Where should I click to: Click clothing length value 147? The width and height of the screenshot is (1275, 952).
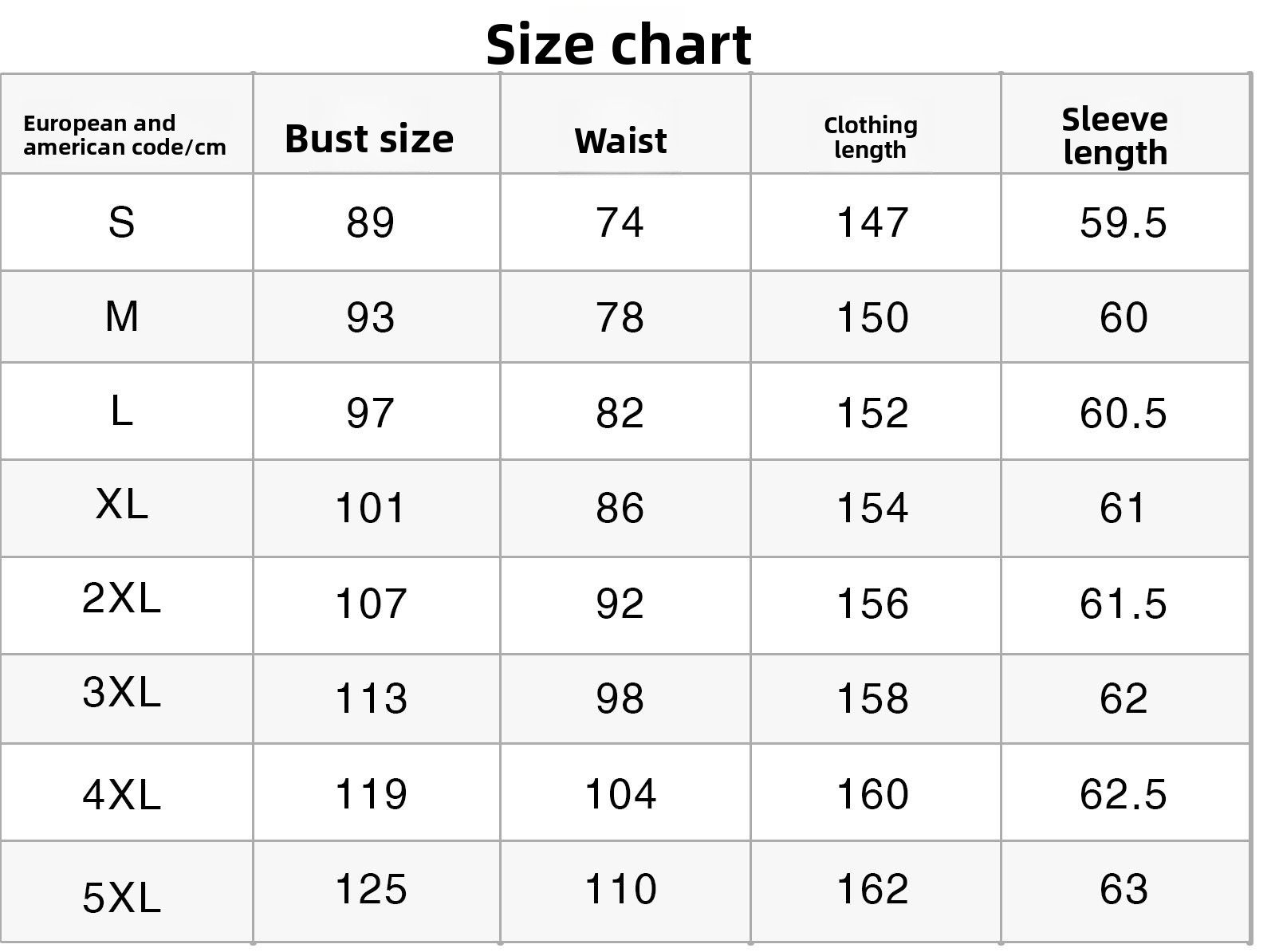tap(872, 222)
